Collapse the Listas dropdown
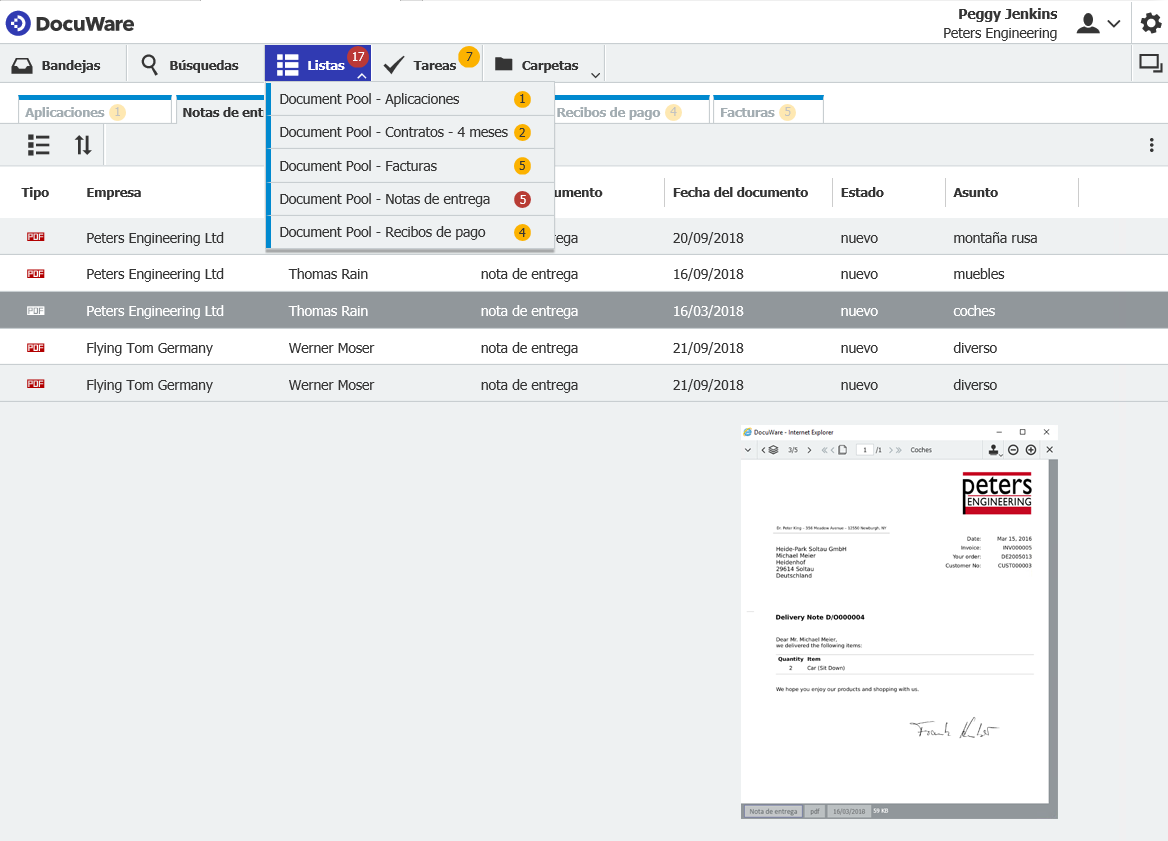 click(x=360, y=75)
